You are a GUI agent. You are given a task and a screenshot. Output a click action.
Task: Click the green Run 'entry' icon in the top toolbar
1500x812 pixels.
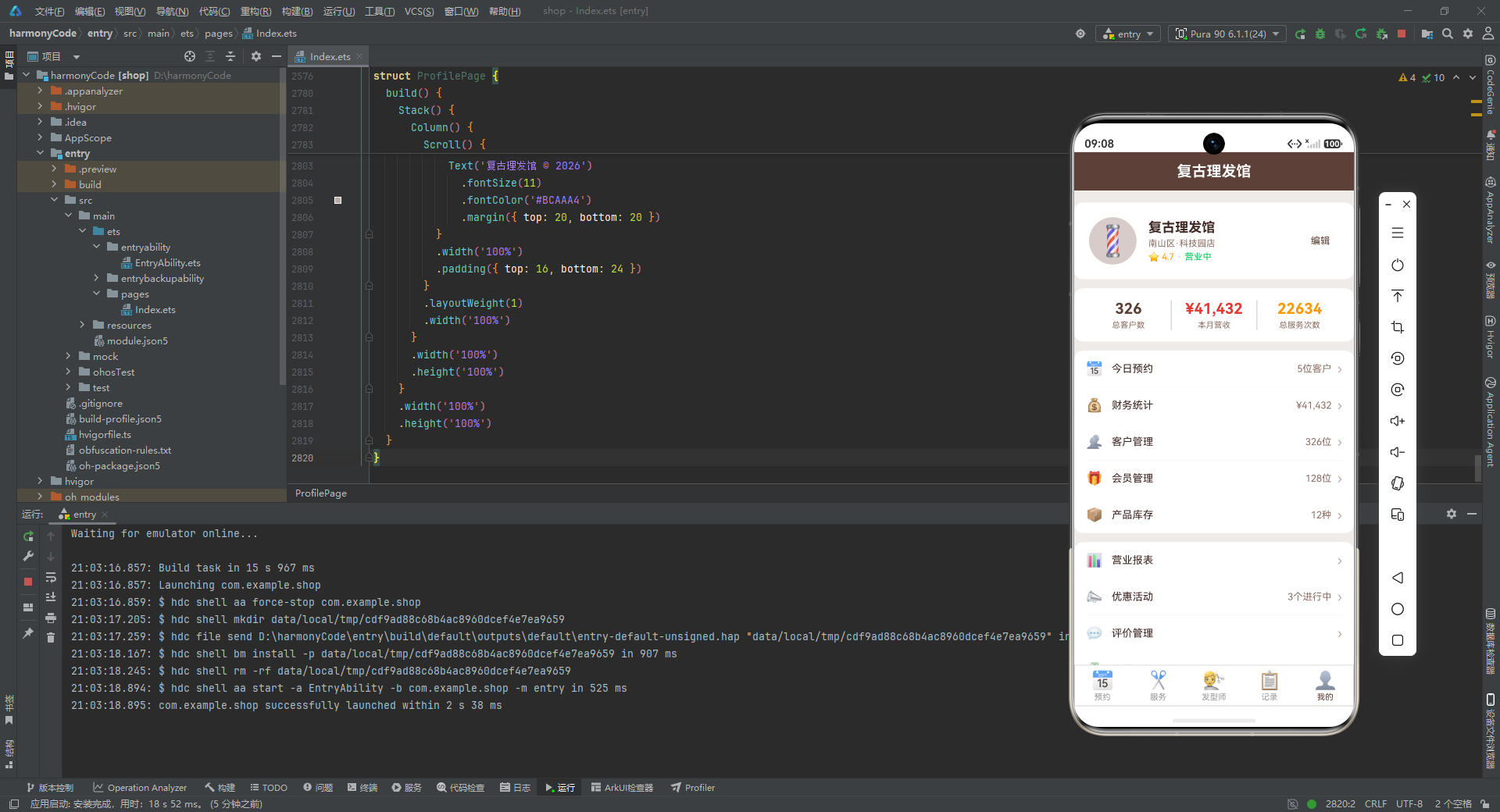(x=1300, y=34)
